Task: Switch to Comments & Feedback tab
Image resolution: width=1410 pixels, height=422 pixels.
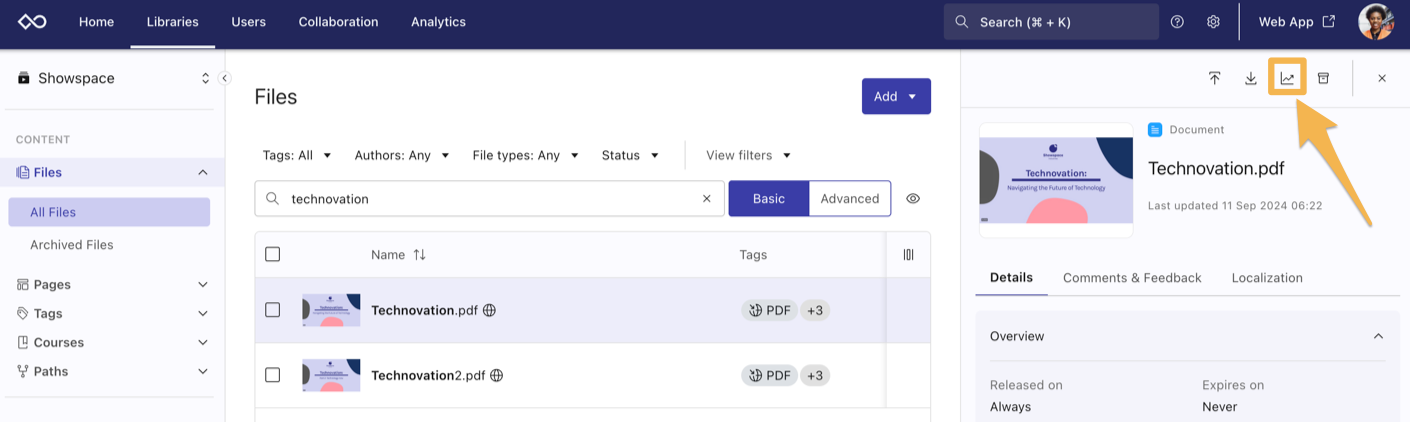Action: point(1132,278)
